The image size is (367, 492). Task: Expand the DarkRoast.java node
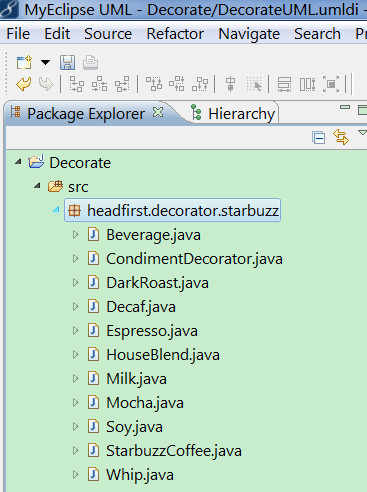[75, 282]
